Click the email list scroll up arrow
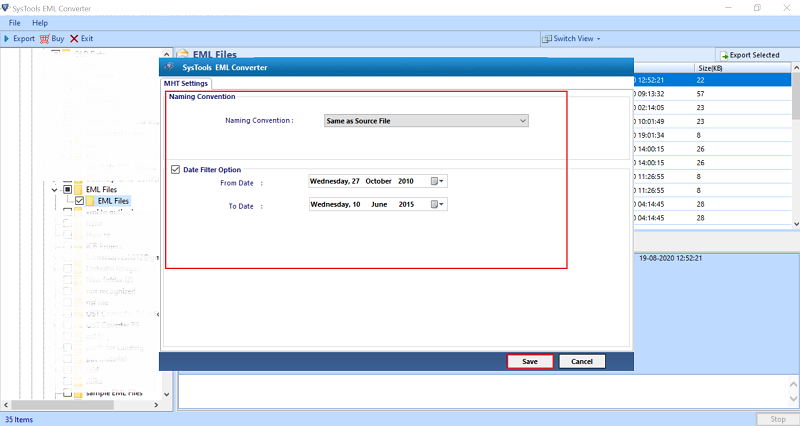This screenshot has height=426, width=800. (x=795, y=68)
